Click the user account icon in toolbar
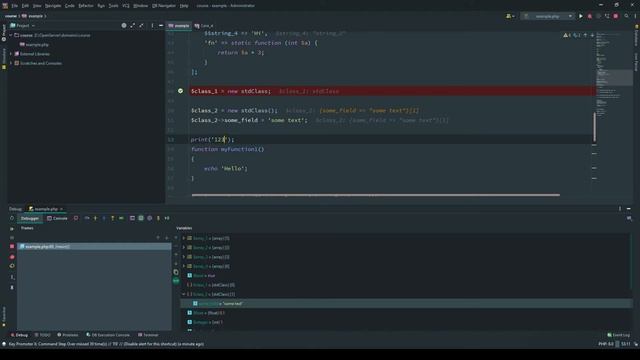Screen dimensions: 640x360 coord(509,16)
